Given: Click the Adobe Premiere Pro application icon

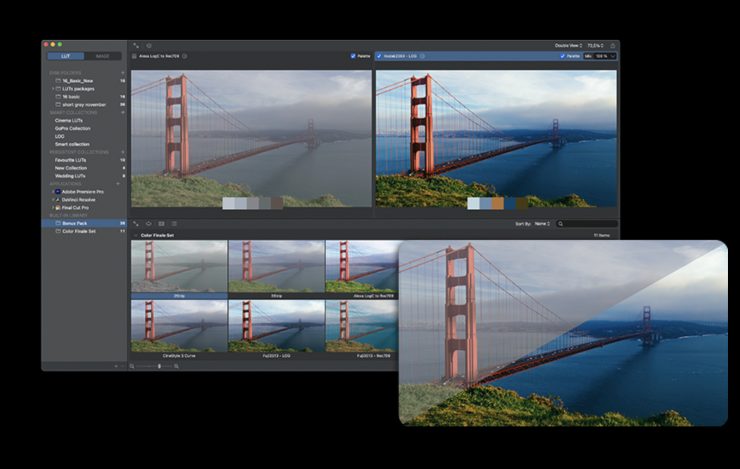Looking at the screenshot, I should coord(57,190).
